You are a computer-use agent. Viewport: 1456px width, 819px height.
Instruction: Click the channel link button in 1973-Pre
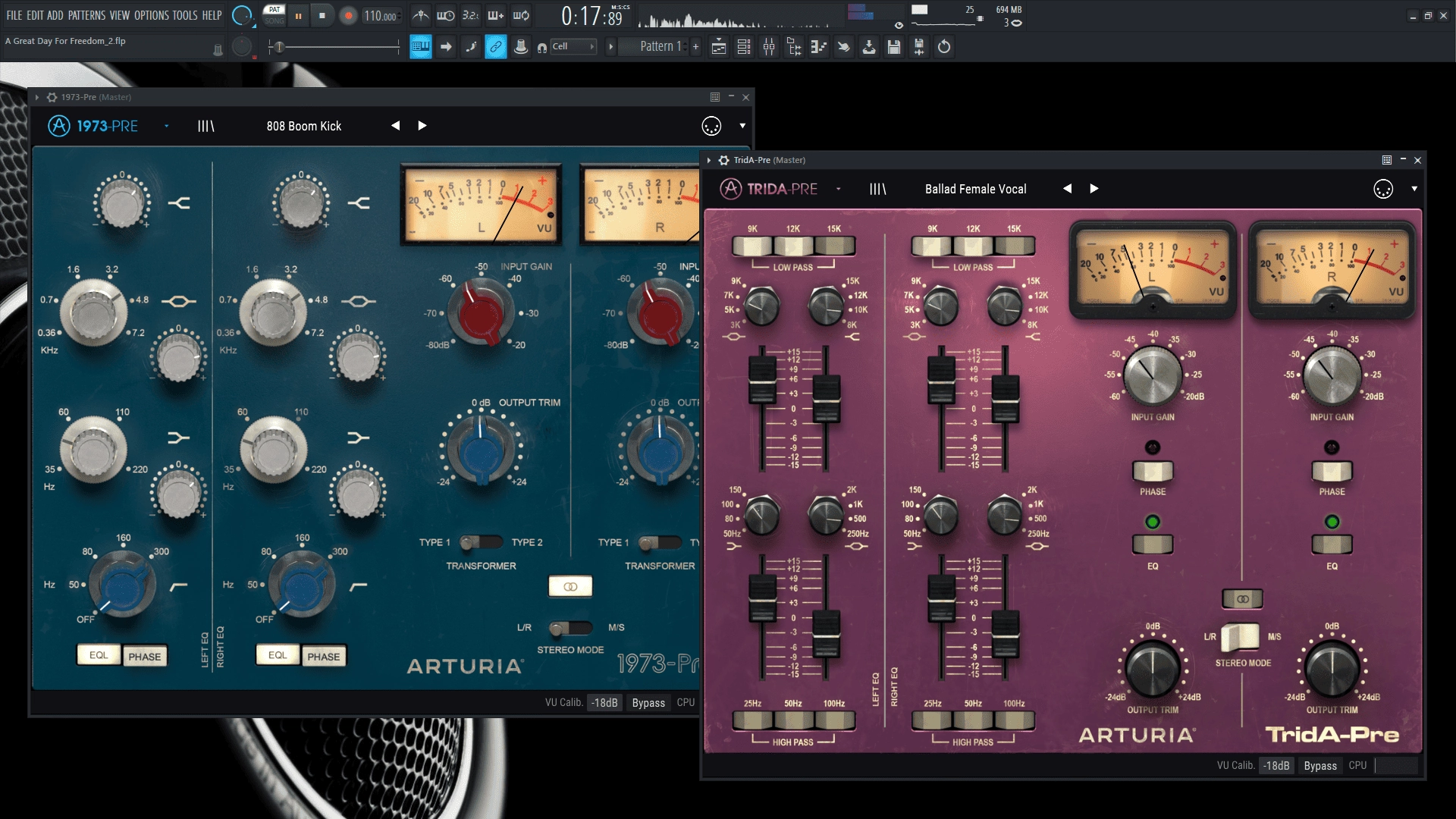tap(570, 586)
